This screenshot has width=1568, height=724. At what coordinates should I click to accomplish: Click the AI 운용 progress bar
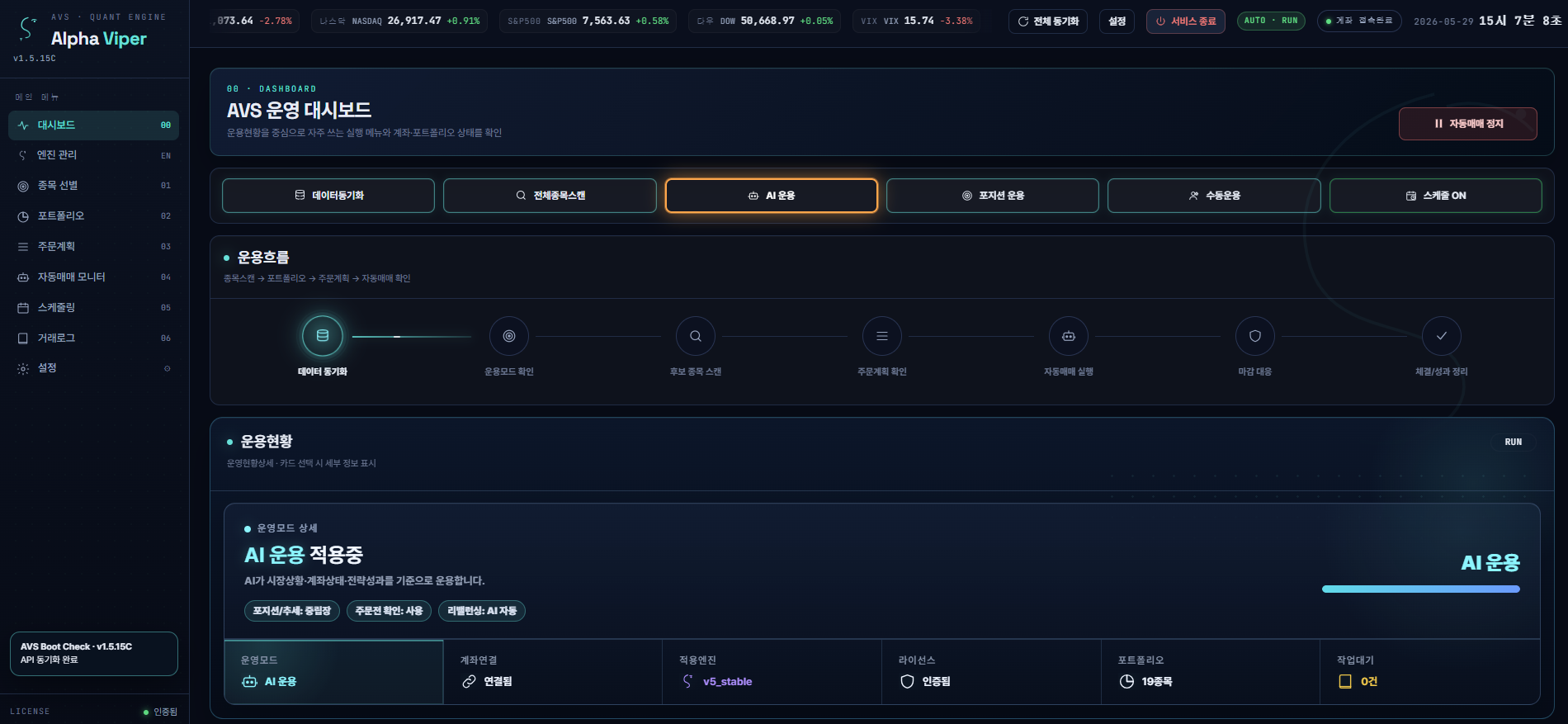tap(1421, 589)
